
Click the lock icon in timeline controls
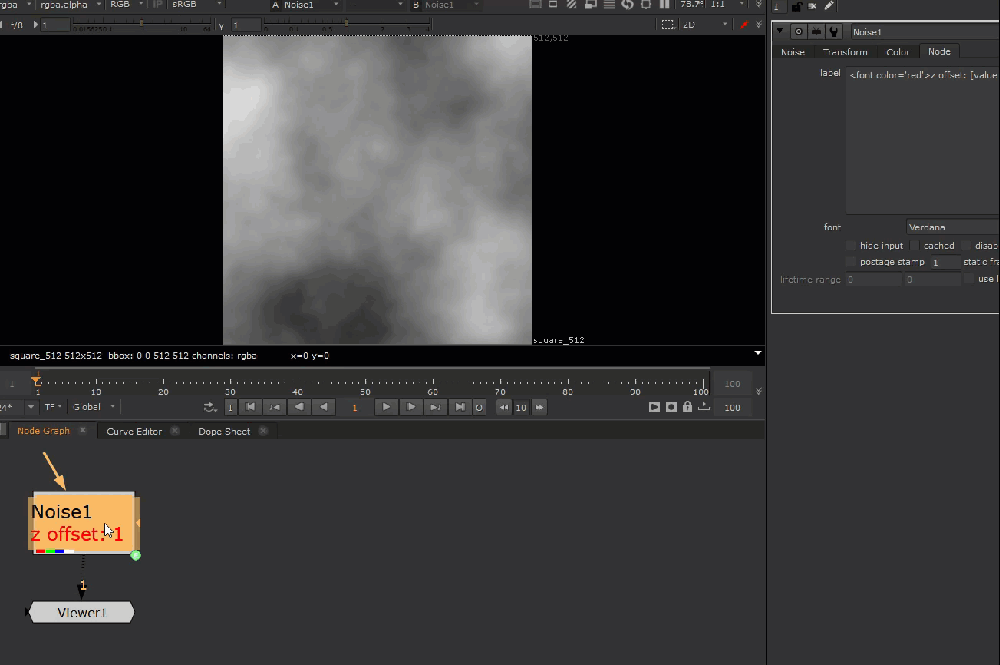point(687,407)
